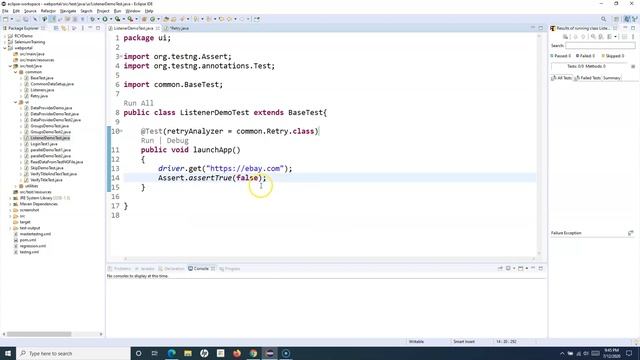Click Smart Insert in the status bar
This screenshot has width=640, height=360.
(464, 342)
